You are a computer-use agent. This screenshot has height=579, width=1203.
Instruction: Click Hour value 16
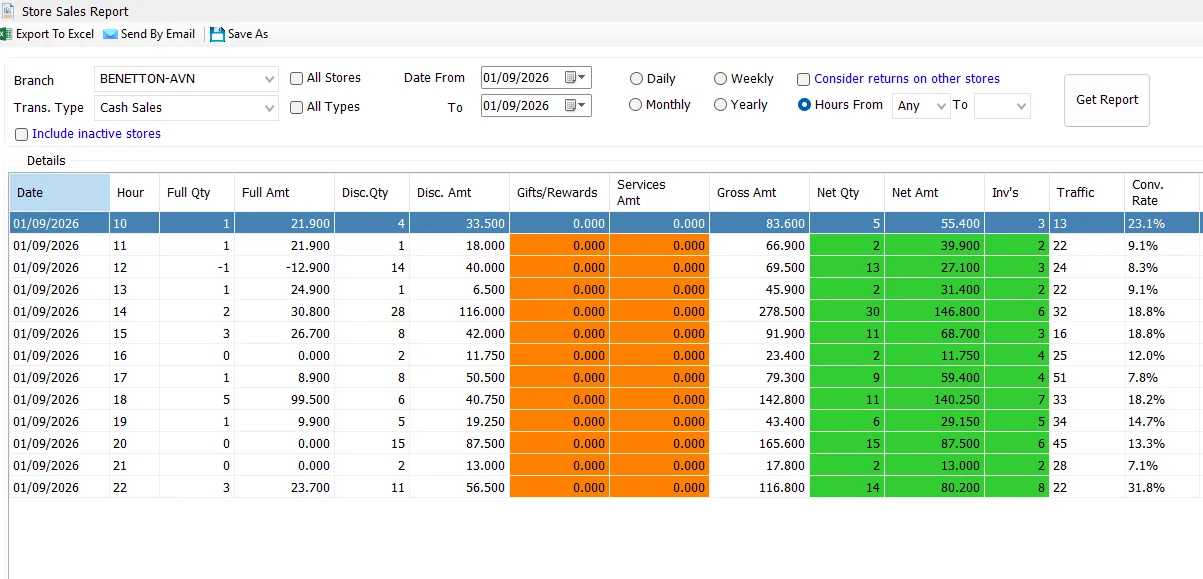(x=120, y=355)
